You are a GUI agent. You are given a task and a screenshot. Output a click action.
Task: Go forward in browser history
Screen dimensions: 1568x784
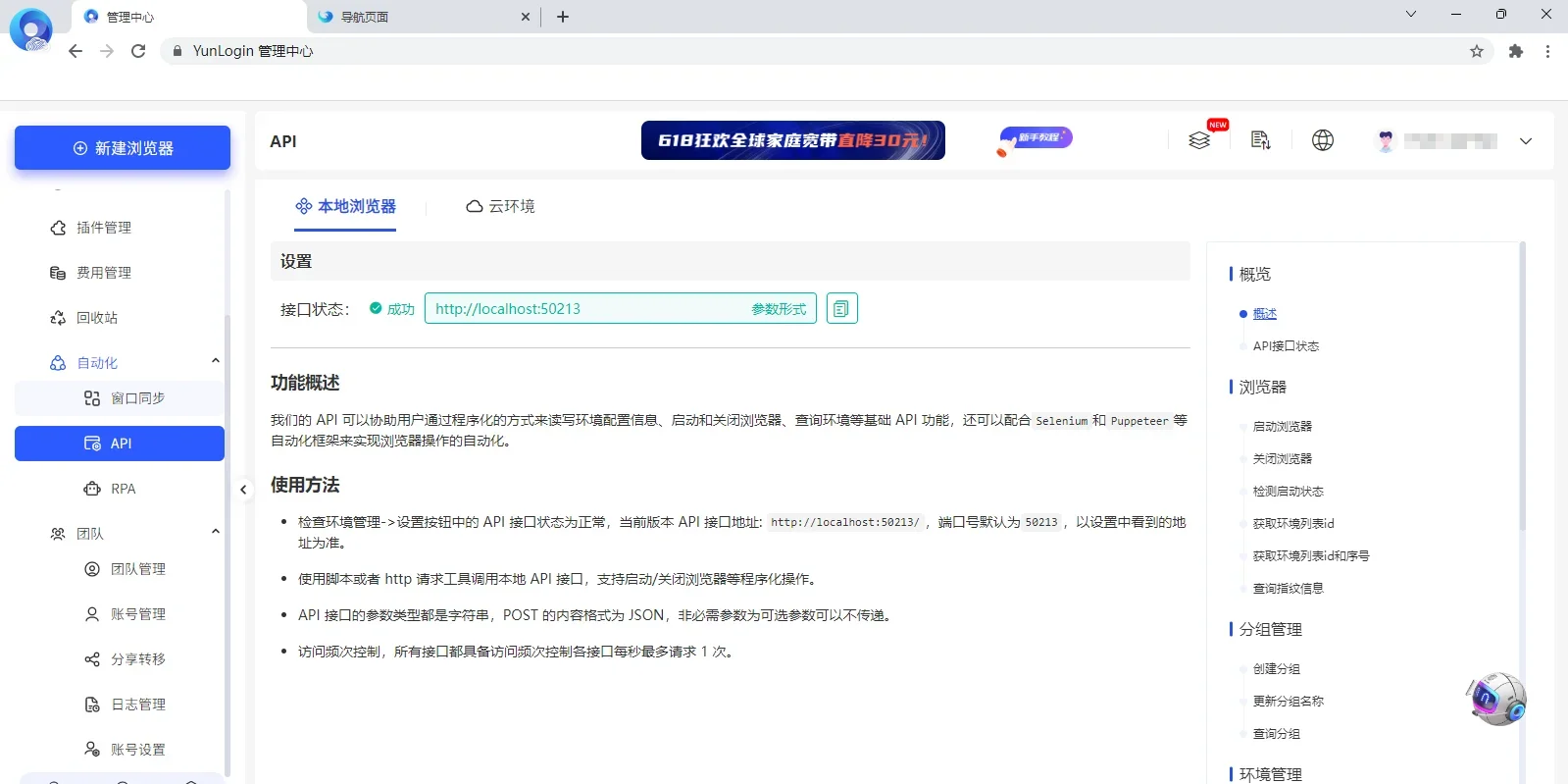pos(107,51)
